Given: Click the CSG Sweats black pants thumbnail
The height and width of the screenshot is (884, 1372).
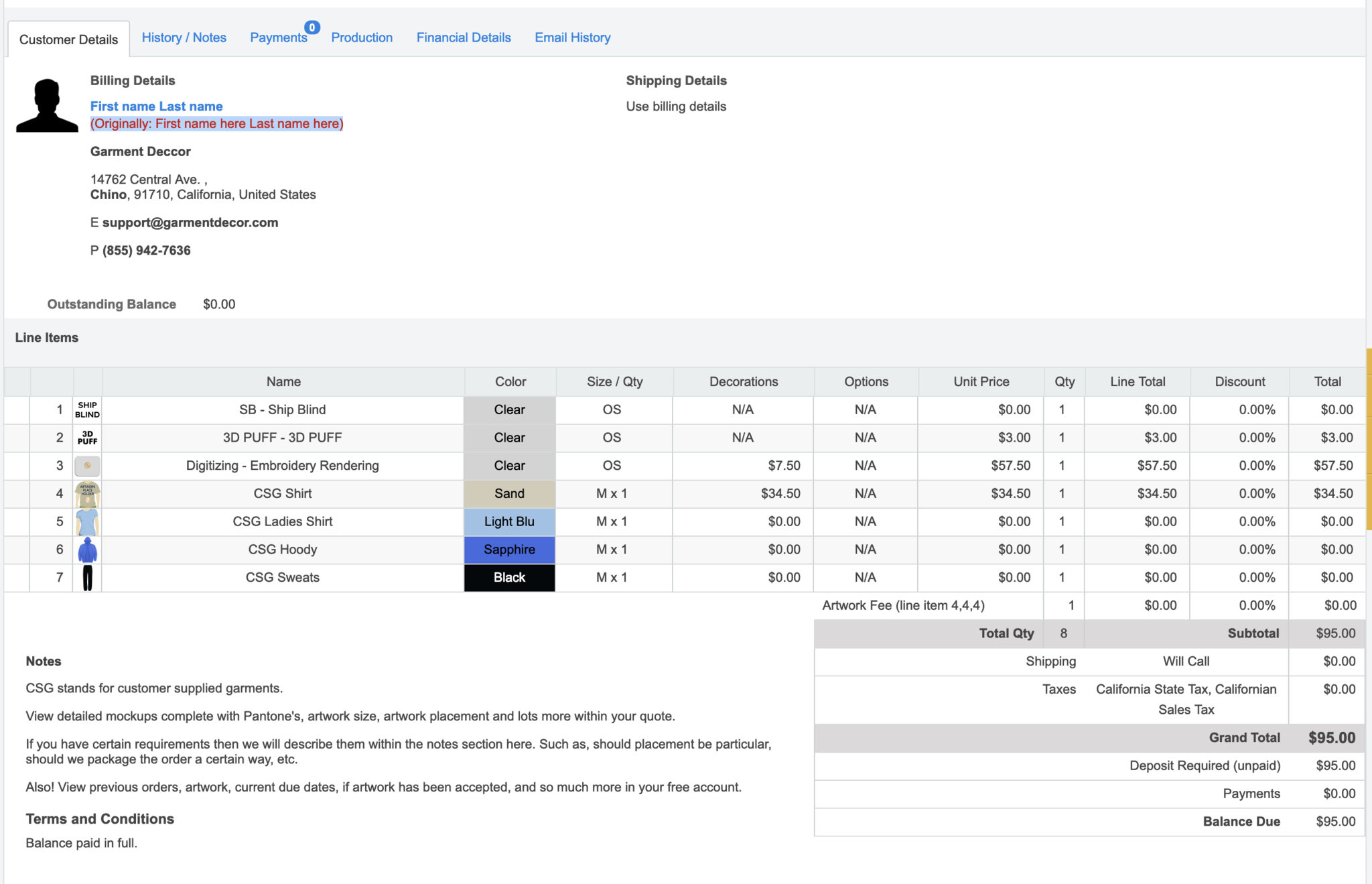Looking at the screenshot, I should (87, 578).
